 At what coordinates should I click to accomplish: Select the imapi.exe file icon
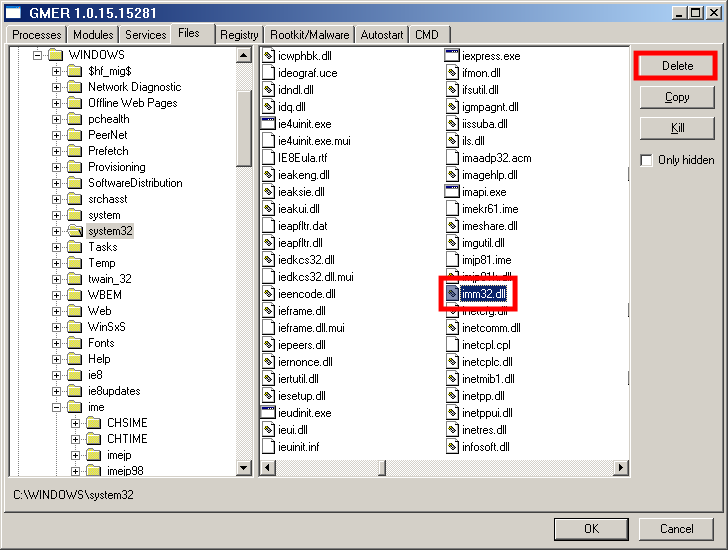point(453,192)
